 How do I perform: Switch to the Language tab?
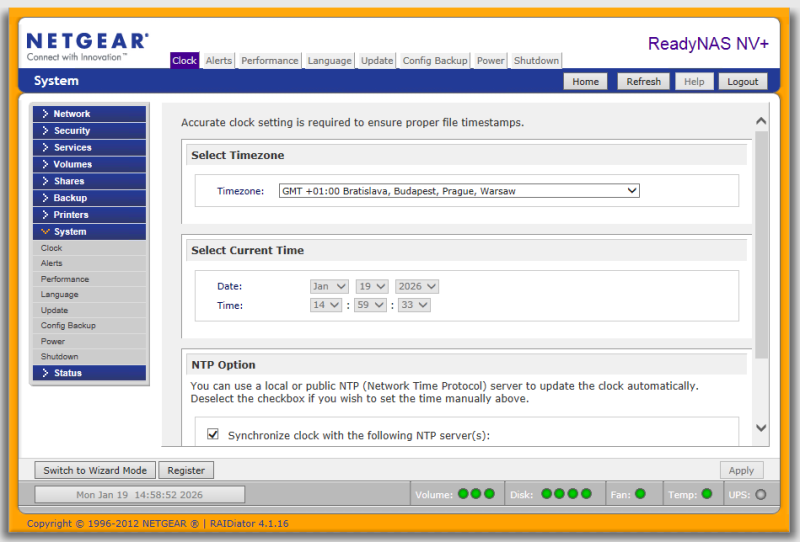(x=330, y=60)
